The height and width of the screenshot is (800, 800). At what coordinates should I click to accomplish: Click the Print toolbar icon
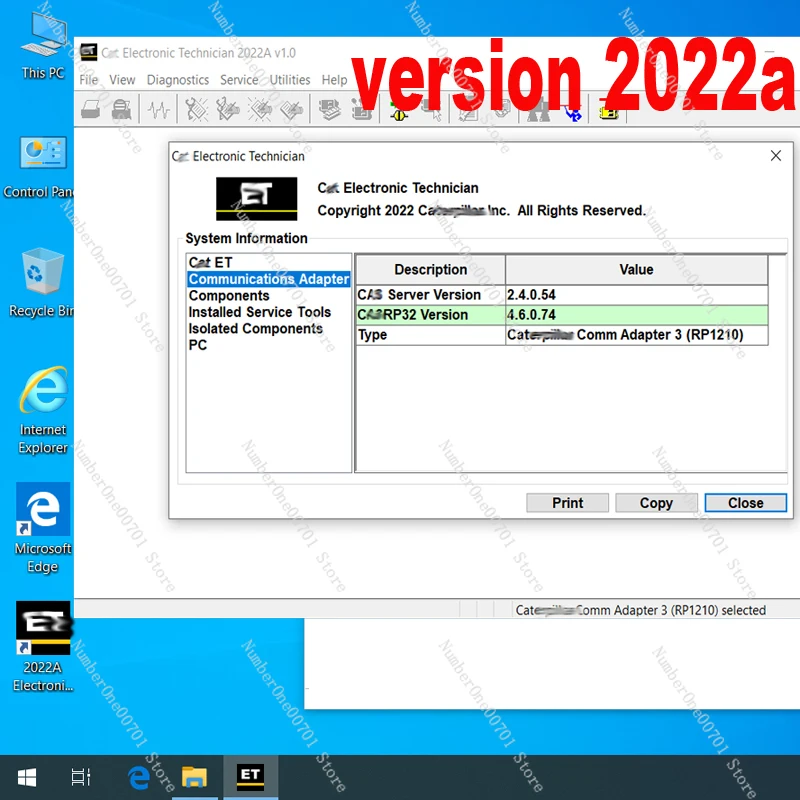(x=91, y=109)
